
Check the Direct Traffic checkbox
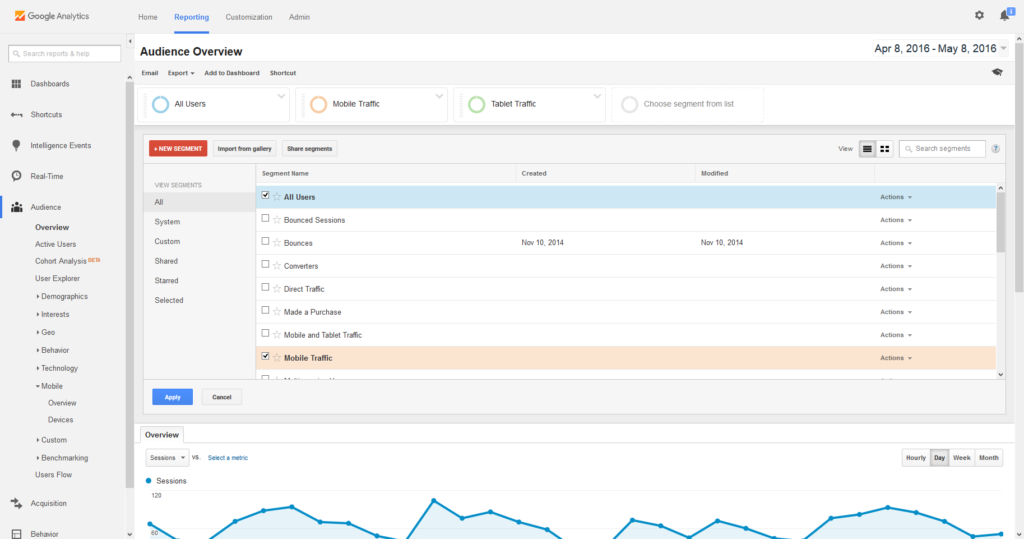[265, 287]
